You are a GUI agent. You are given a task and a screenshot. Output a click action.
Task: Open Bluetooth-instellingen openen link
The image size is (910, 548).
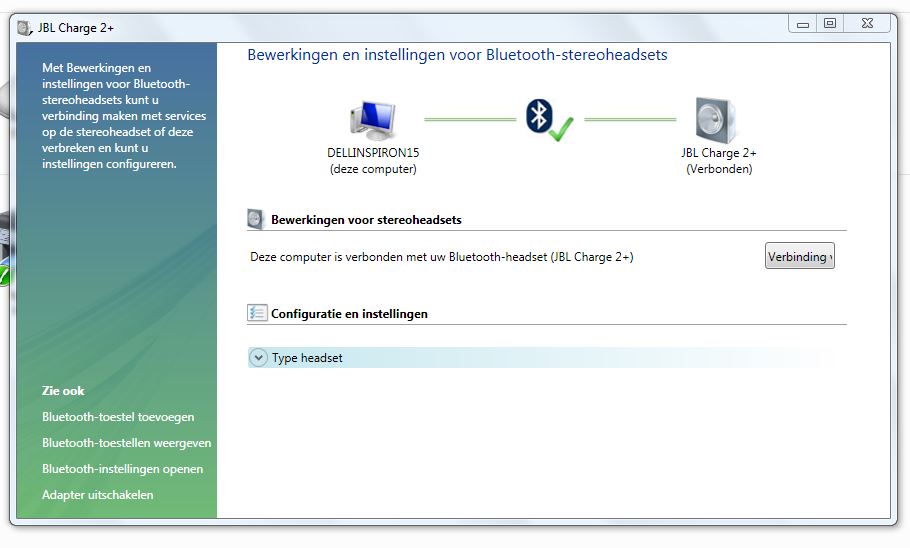pyautogui.click(x=122, y=469)
